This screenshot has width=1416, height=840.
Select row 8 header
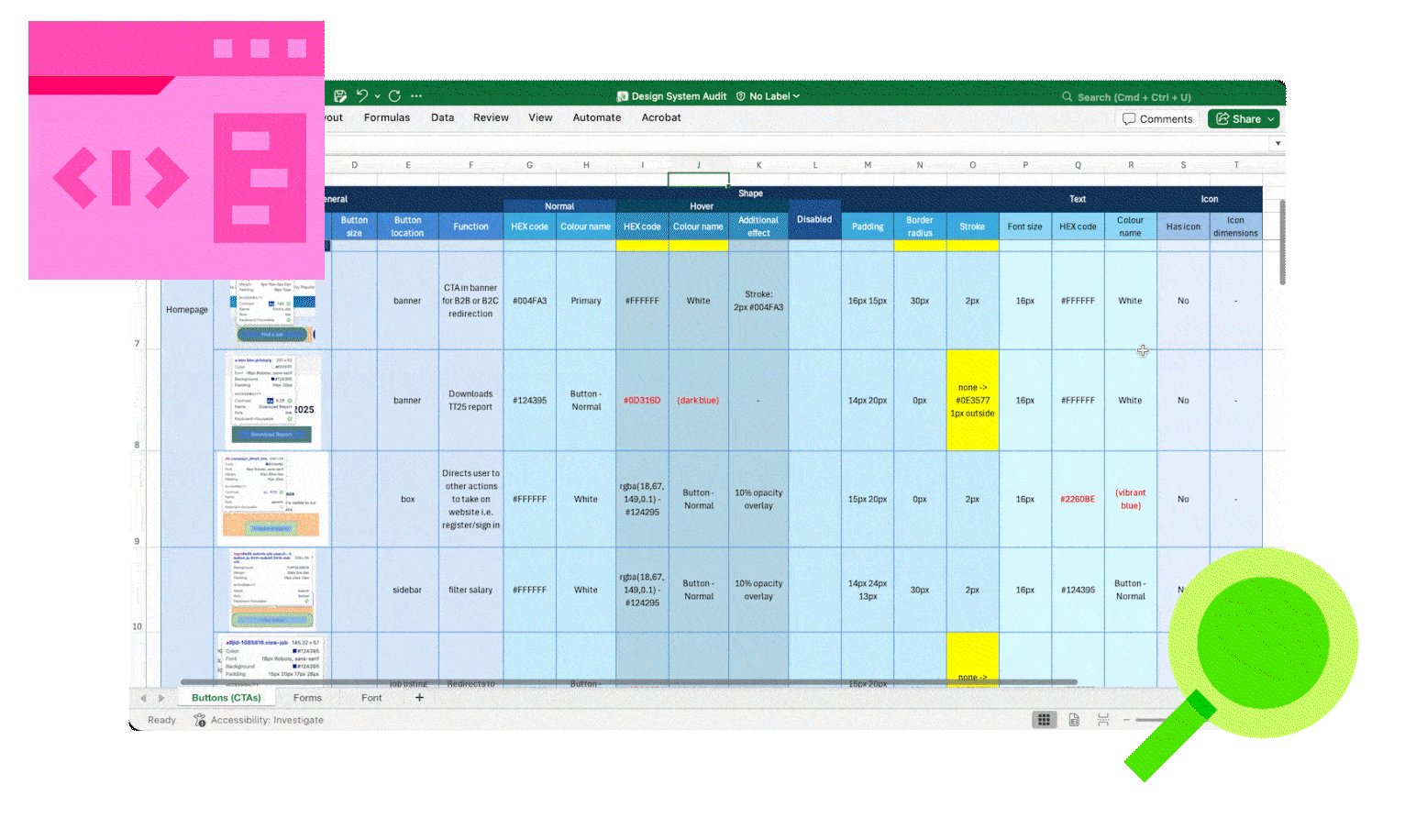click(136, 444)
